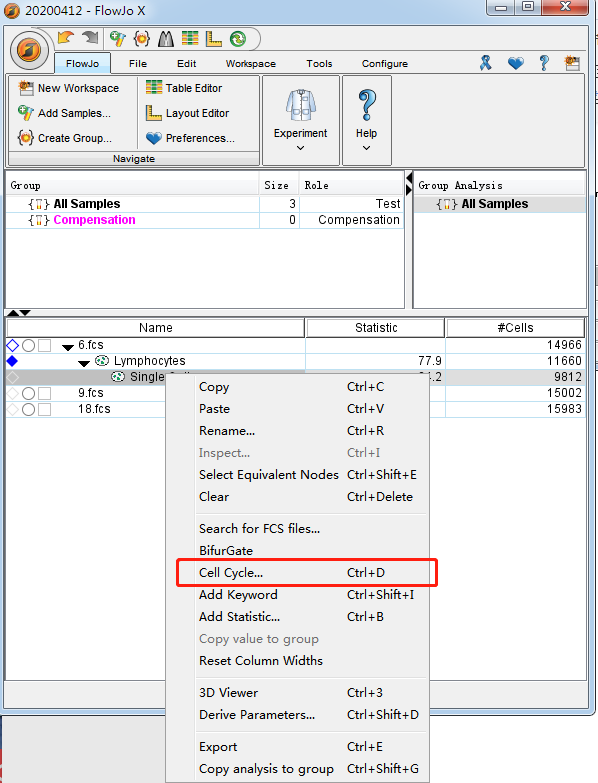Click the blue heart icon at top right
Screen dimensions: 598x783
516,63
